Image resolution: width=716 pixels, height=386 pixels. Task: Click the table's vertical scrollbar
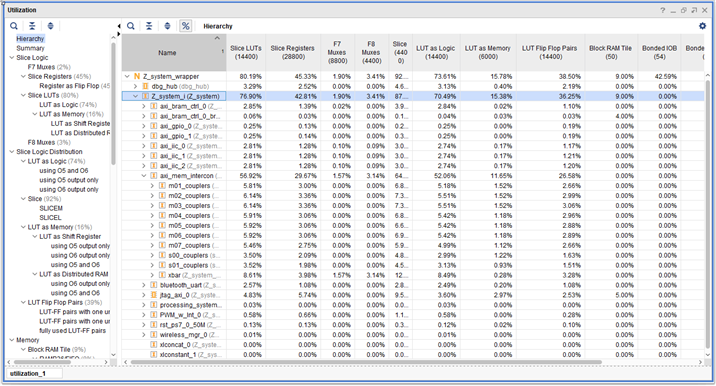click(708, 215)
